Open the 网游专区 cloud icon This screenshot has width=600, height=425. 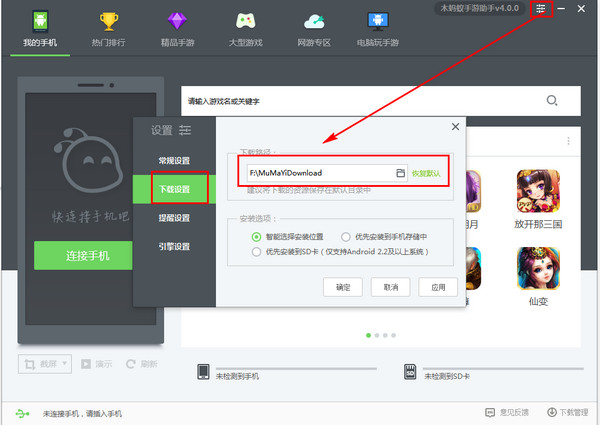point(314,20)
